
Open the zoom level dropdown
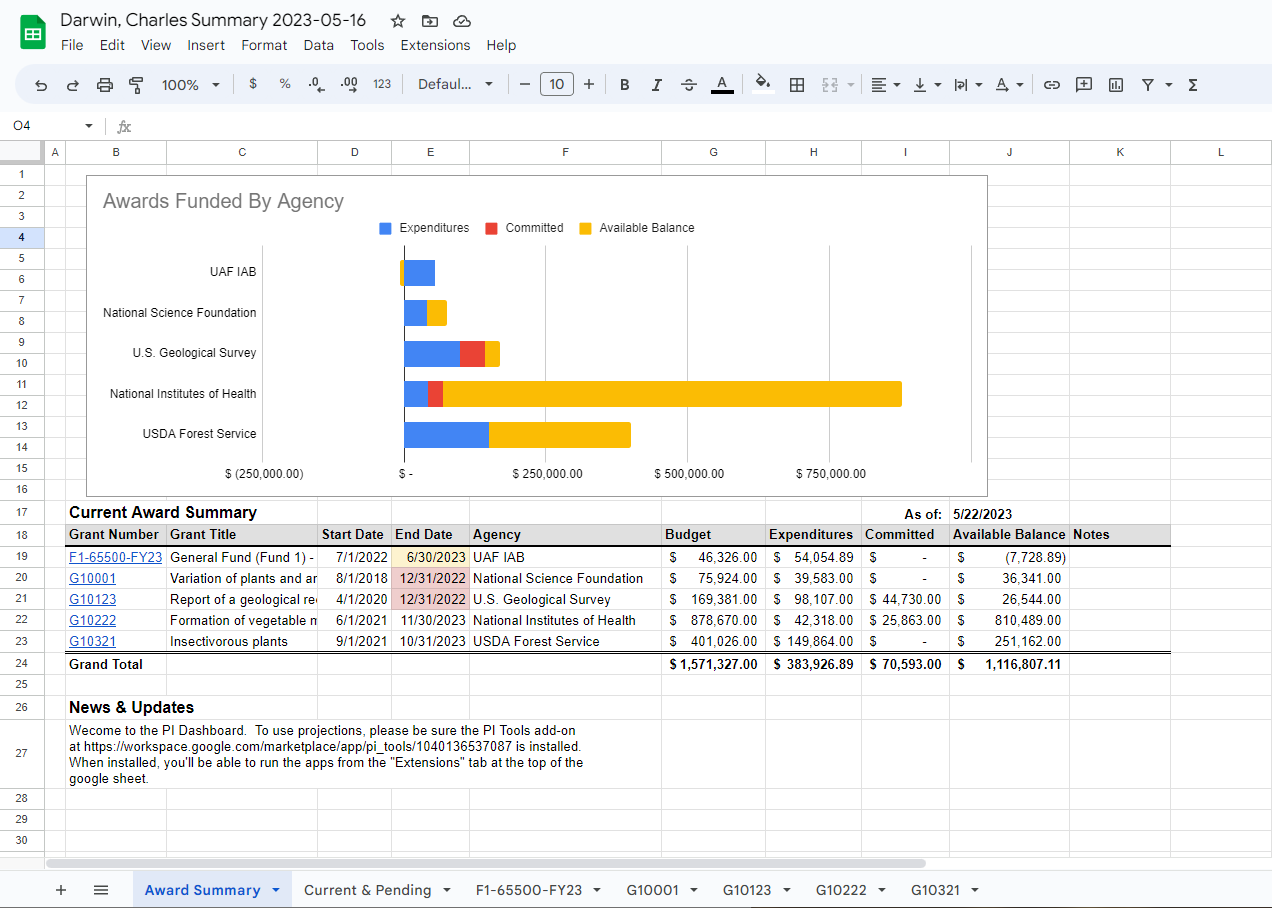pyautogui.click(x=190, y=85)
